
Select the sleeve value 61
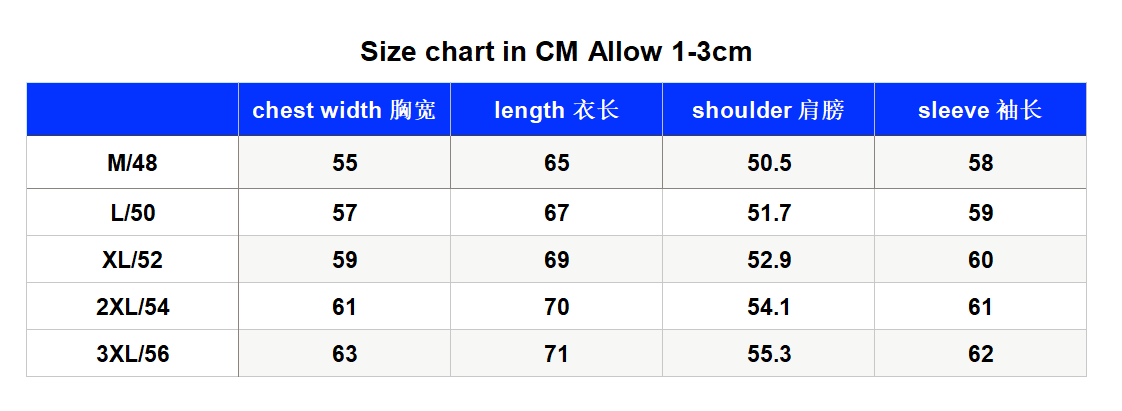click(980, 307)
